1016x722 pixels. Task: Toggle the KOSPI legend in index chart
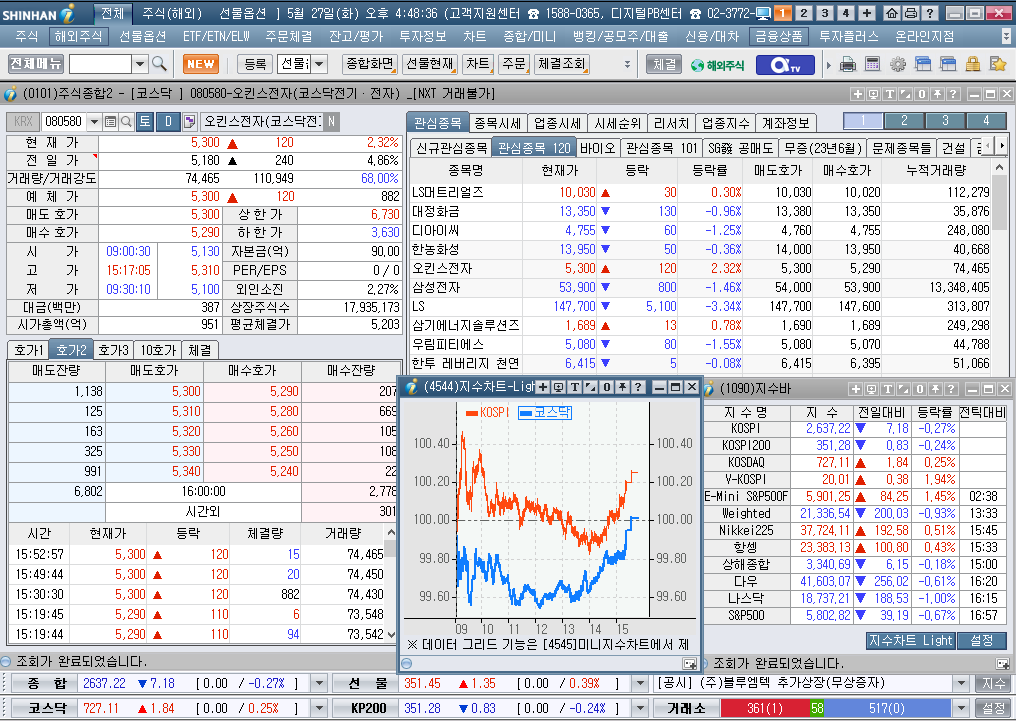(x=488, y=412)
